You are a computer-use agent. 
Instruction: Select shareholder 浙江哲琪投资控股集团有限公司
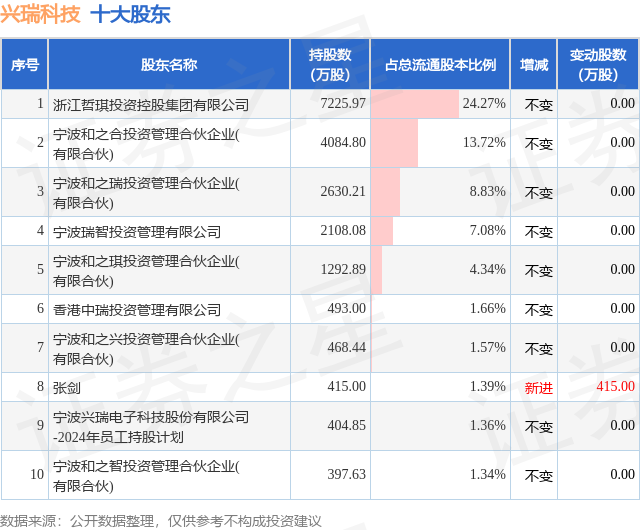[x=151, y=104]
